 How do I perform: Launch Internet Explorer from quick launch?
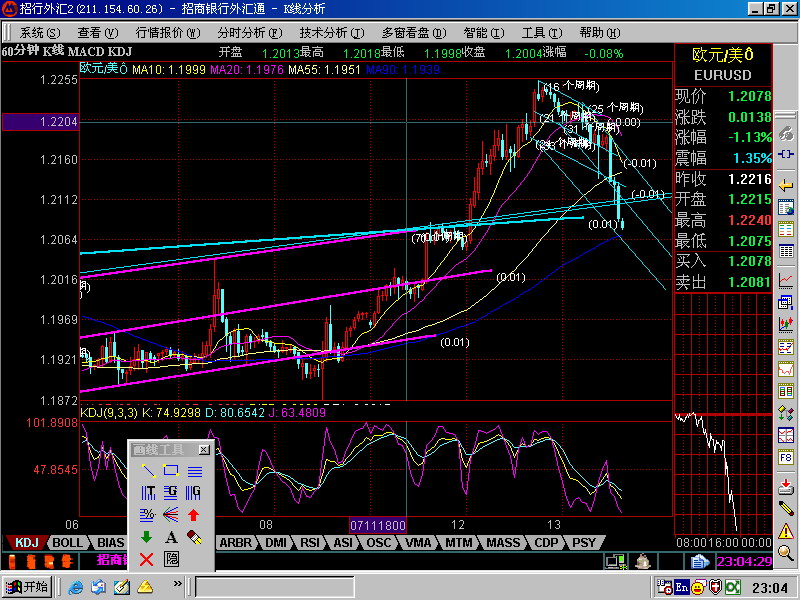(x=76, y=588)
